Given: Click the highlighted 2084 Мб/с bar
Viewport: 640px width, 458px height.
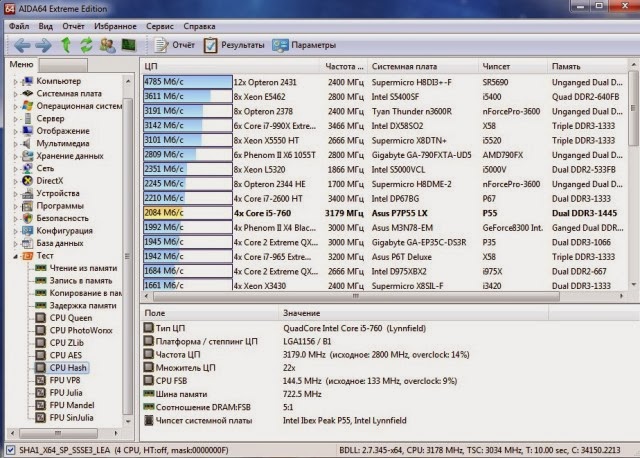Looking at the screenshot, I should point(188,213).
